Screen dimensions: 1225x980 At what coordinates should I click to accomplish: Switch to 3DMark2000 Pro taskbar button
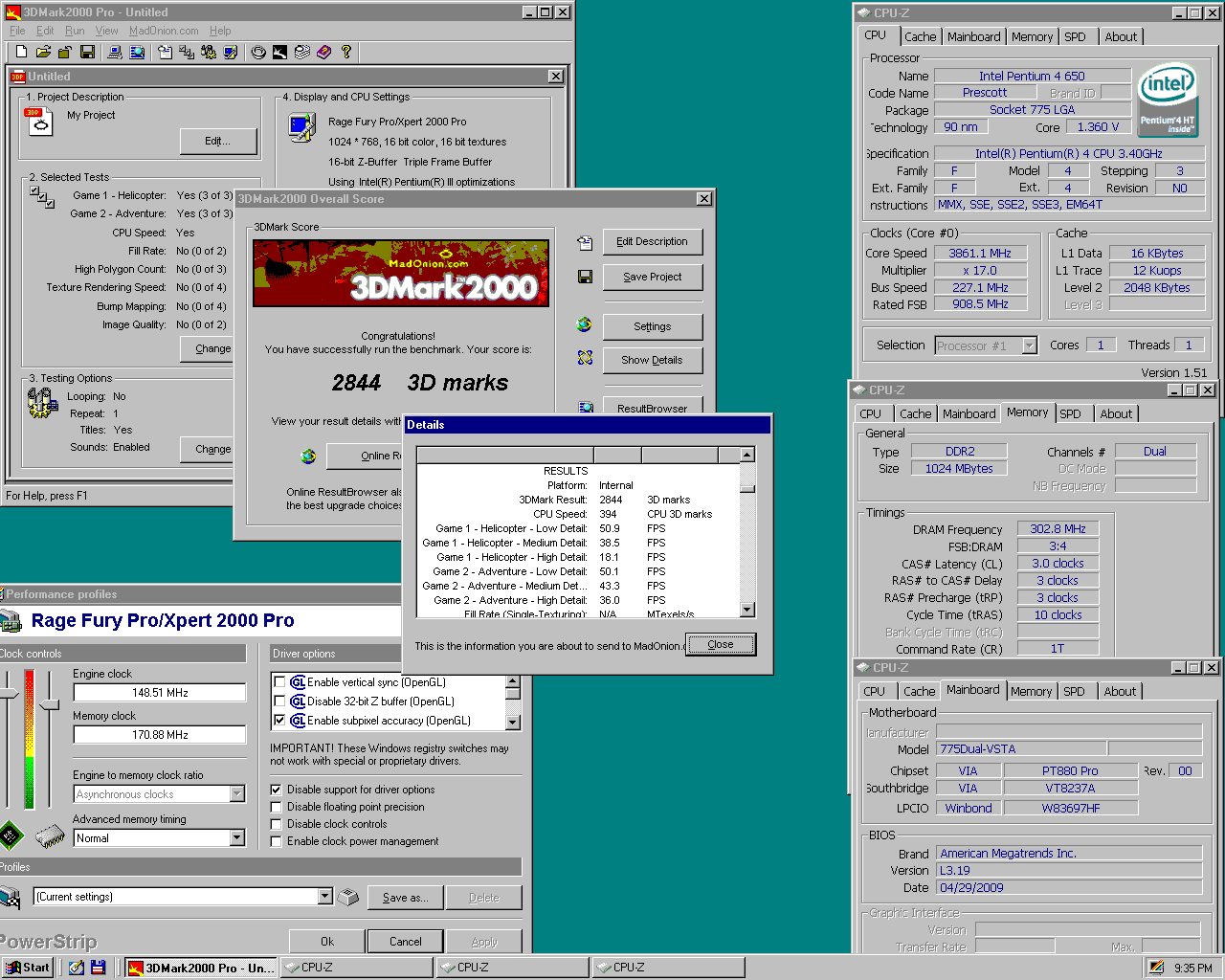[x=201, y=968]
